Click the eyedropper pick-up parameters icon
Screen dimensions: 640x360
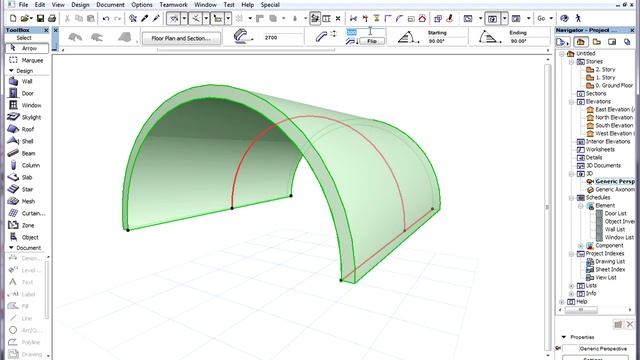point(144,18)
